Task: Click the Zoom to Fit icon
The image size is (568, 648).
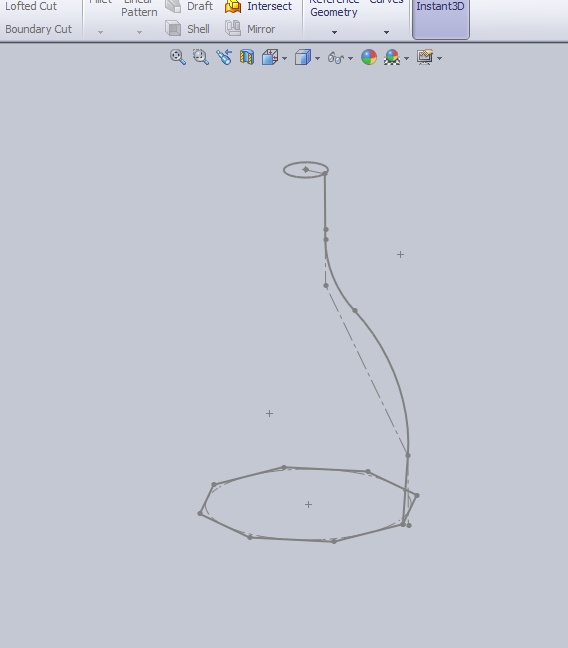Action: pyautogui.click(x=178, y=57)
